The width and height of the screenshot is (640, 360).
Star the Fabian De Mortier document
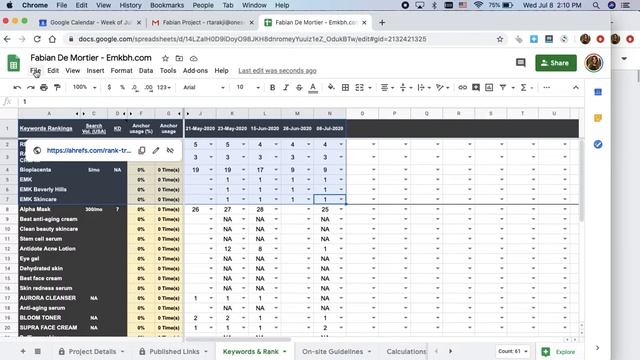[165, 58]
